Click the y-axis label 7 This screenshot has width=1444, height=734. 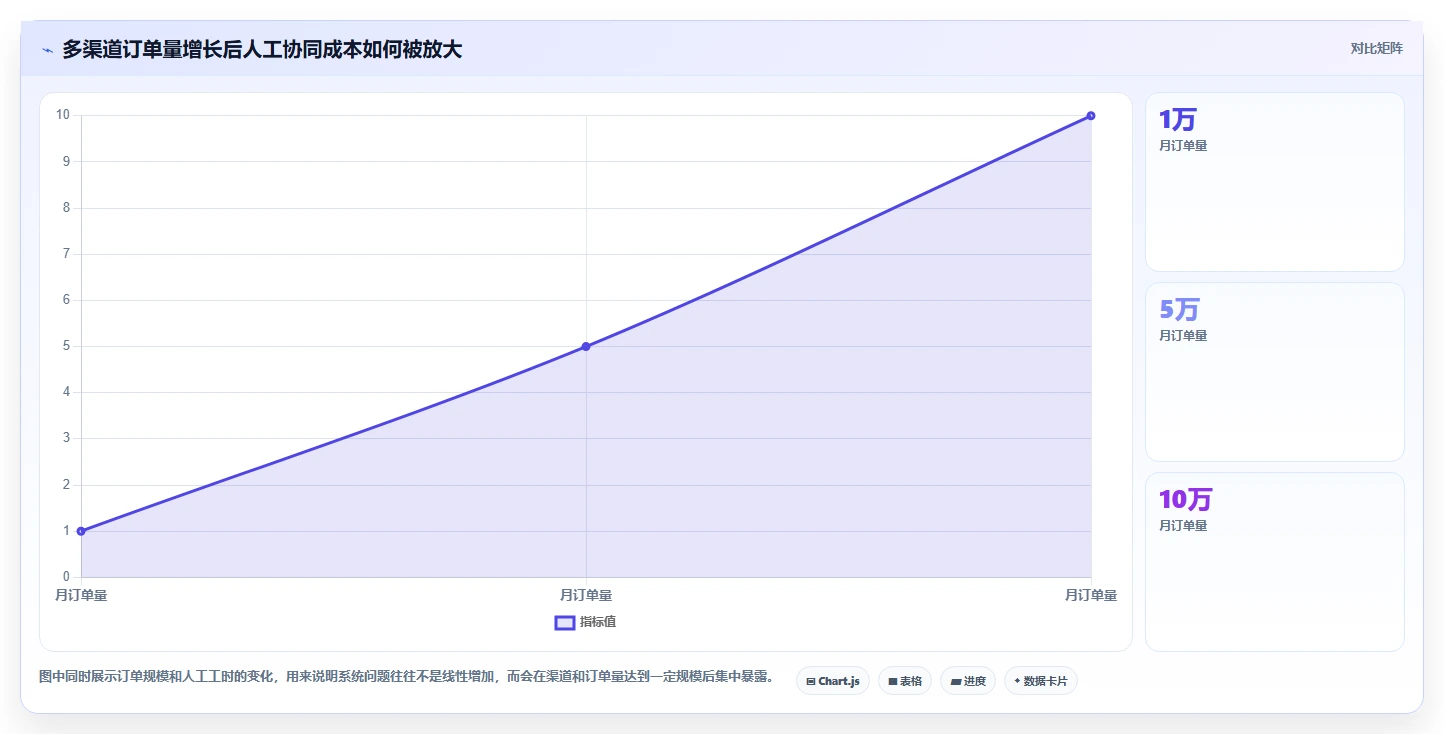pyautogui.click(x=66, y=254)
